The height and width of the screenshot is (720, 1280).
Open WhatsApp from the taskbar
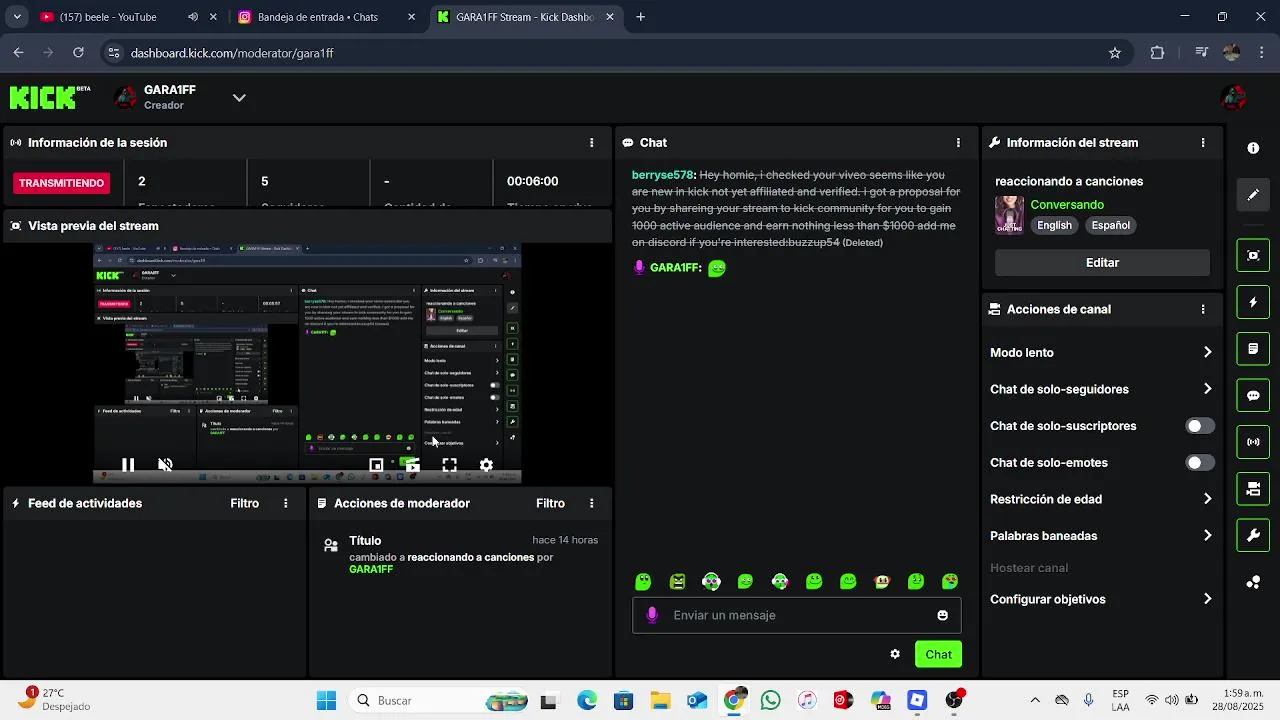770,701
